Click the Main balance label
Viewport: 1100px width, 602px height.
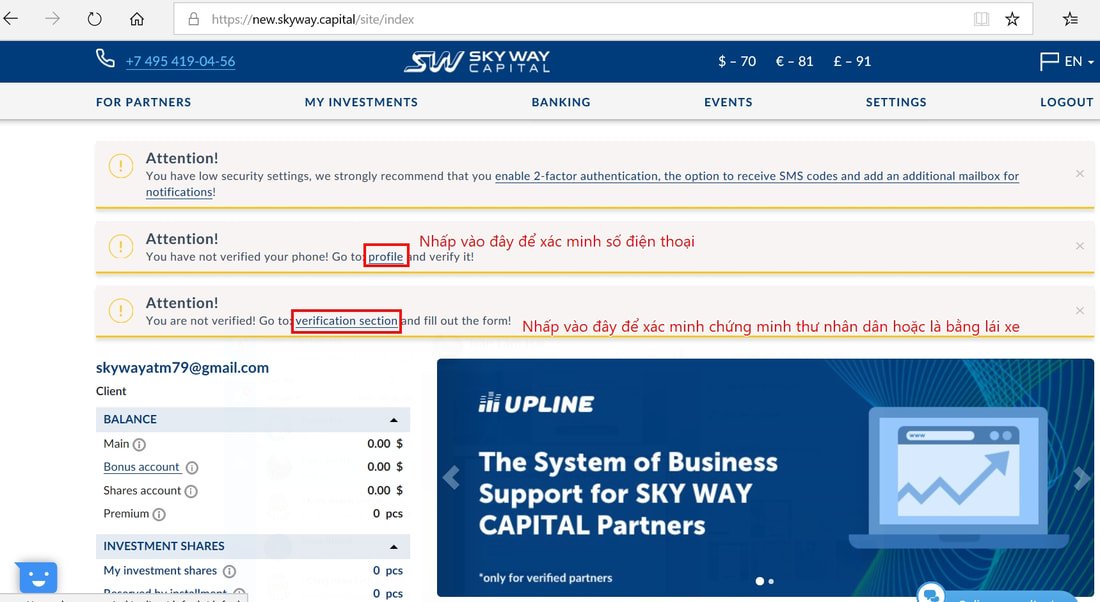(x=116, y=444)
